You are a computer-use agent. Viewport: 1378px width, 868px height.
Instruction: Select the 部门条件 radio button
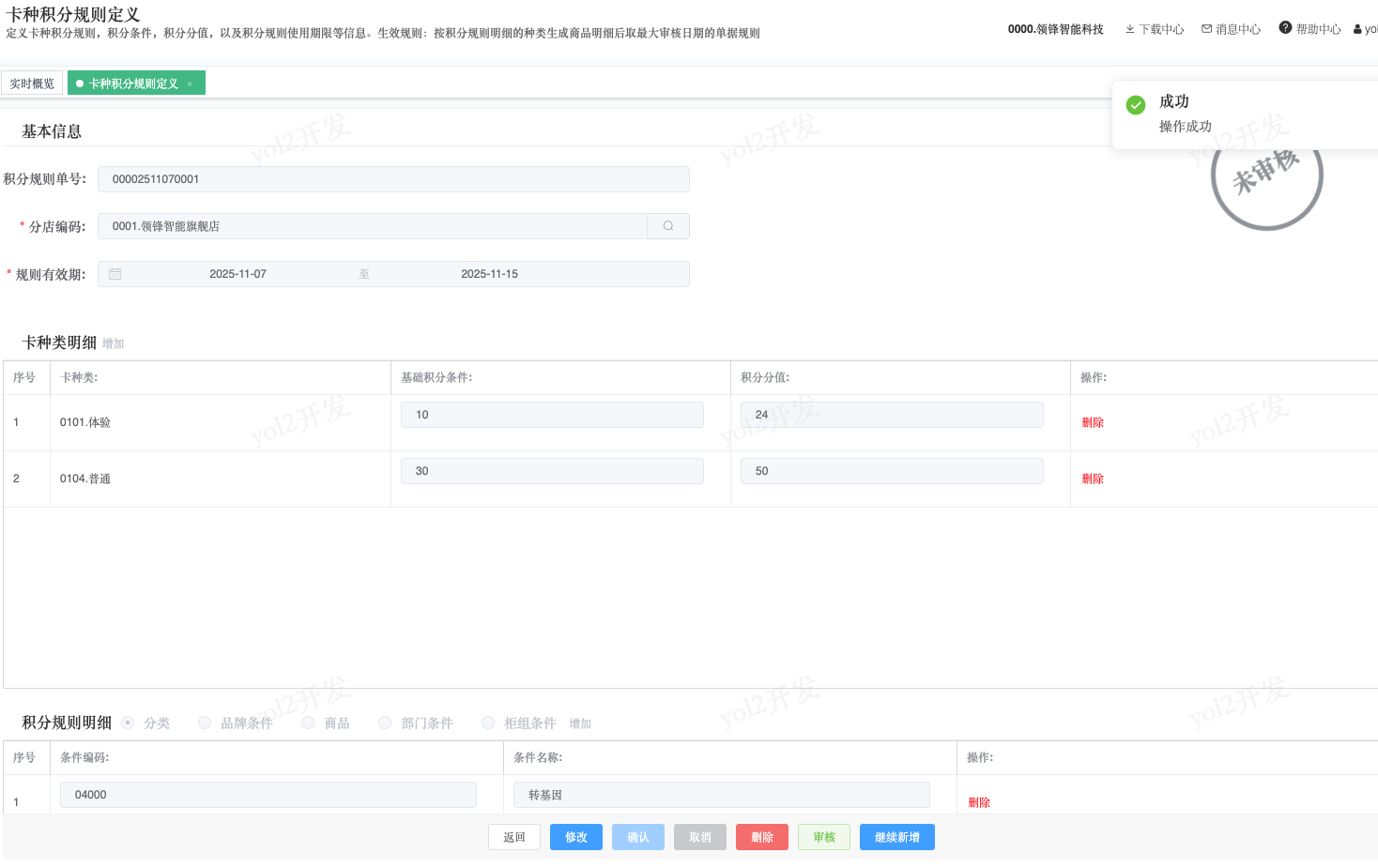(x=385, y=723)
